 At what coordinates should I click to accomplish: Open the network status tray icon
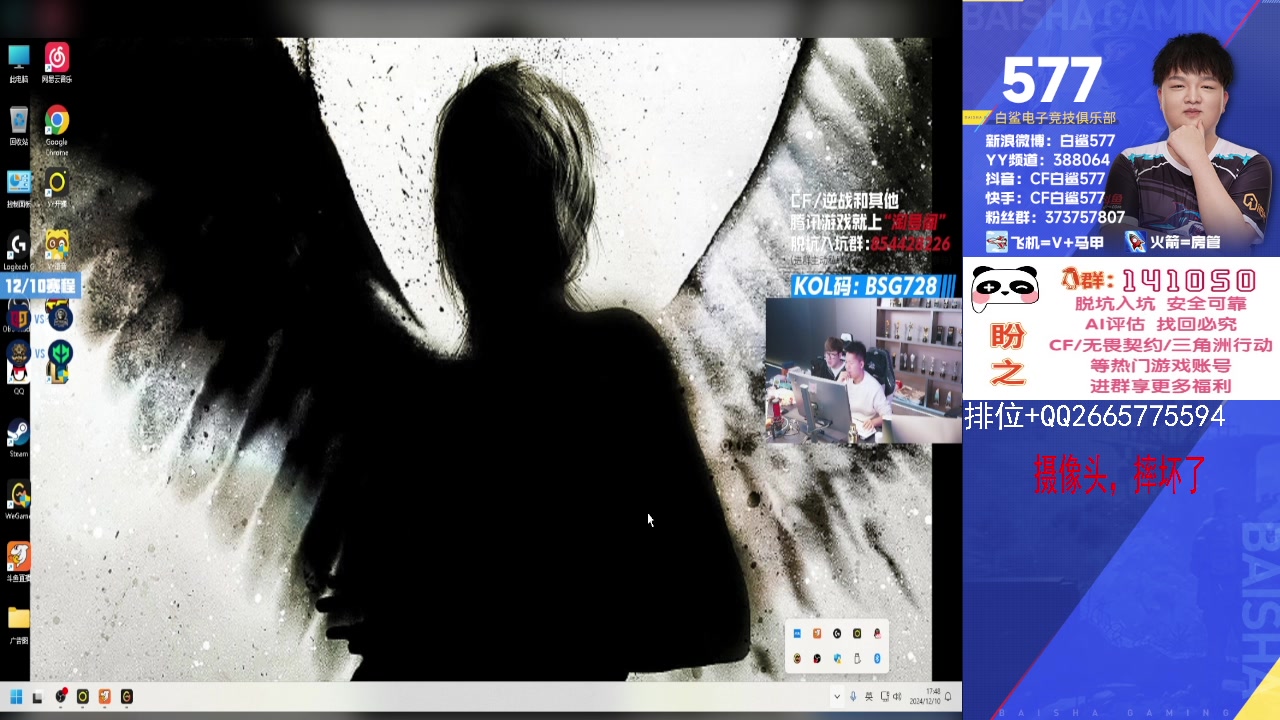(x=885, y=697)
